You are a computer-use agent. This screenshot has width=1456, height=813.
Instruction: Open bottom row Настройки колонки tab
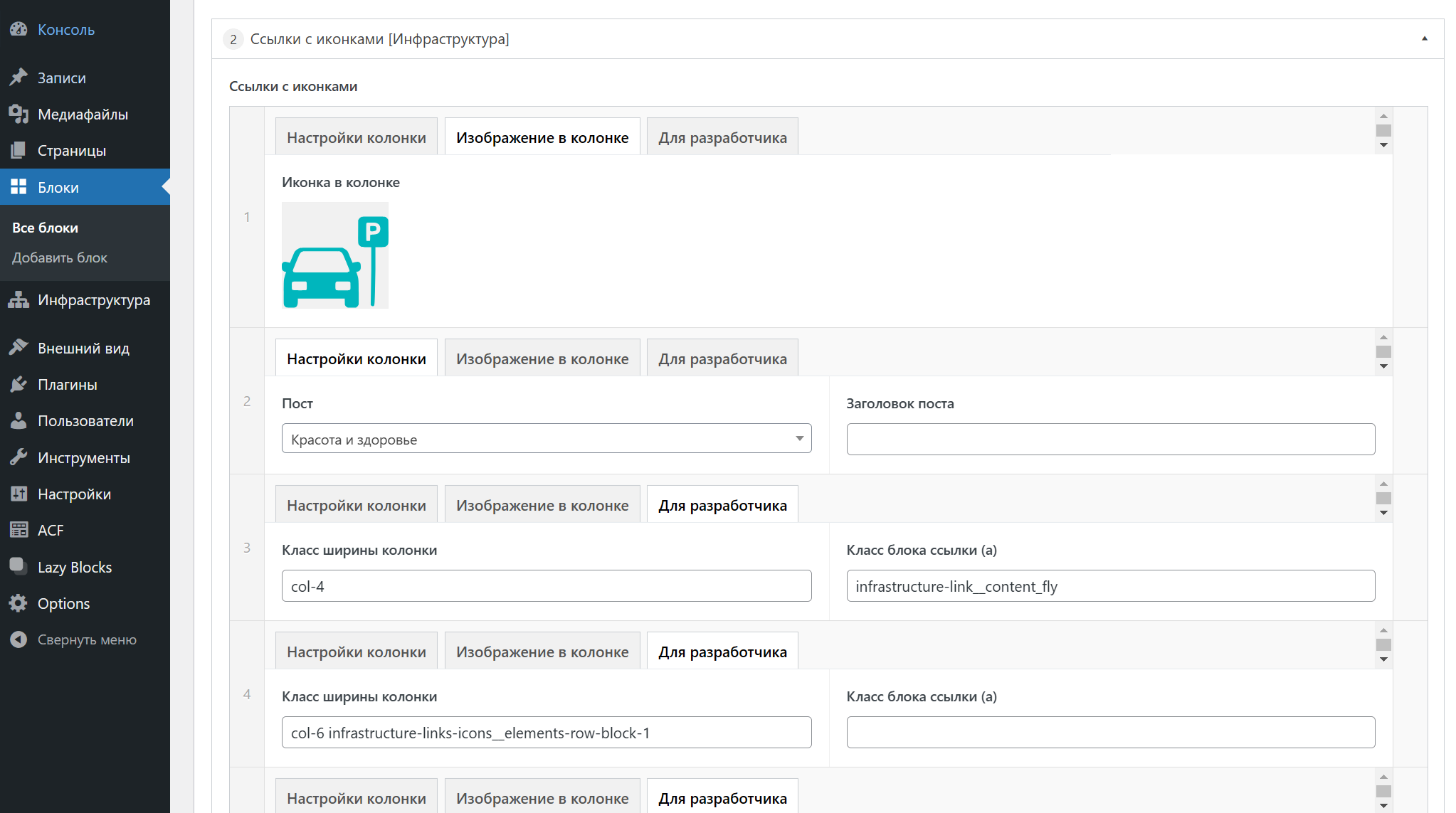pyautogui.click(x=357, y=797)
